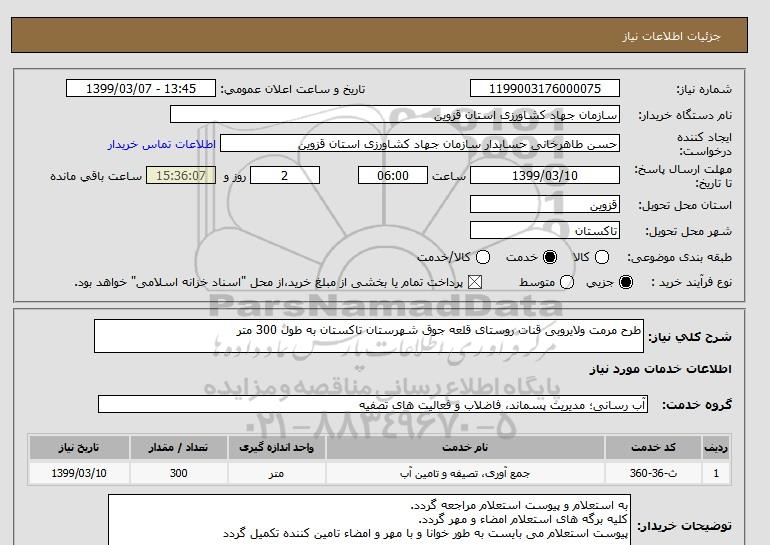This screenshot has width=770, height=545.
Task: Click the تعداد / مقدار column header
Action: point(179,447)
